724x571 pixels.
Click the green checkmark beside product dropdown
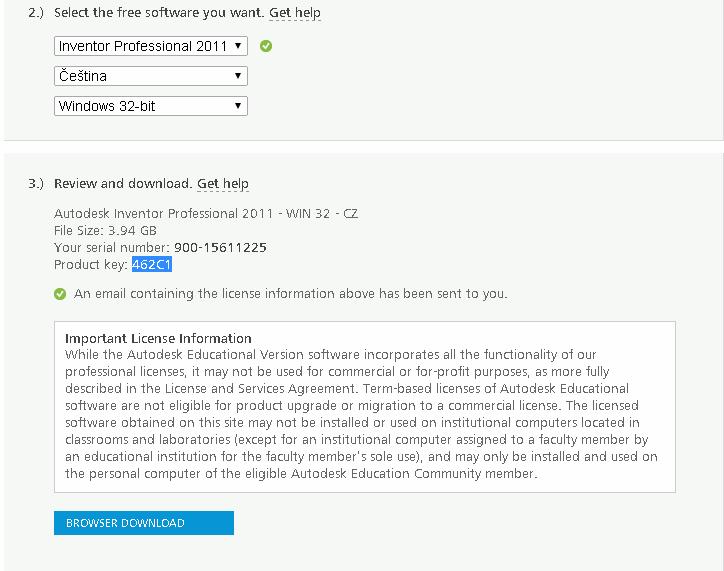[266, 46]
